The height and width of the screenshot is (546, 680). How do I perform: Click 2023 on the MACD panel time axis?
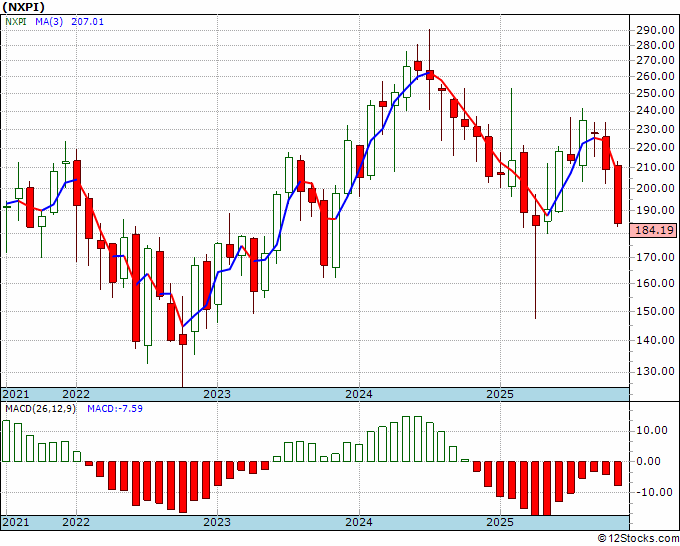[217, 522]
